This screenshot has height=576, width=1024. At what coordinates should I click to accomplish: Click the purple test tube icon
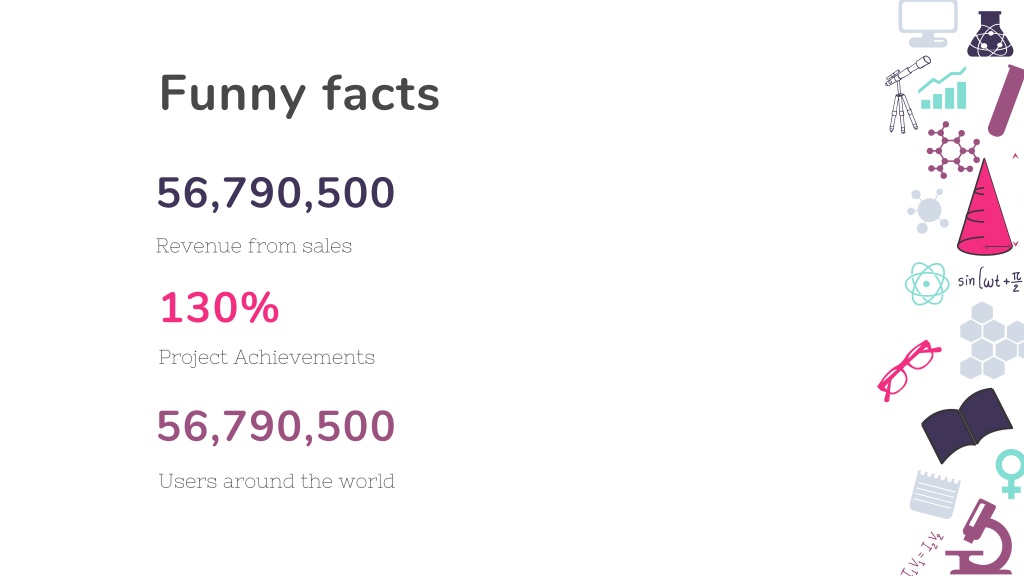[x=1006, y=101]
